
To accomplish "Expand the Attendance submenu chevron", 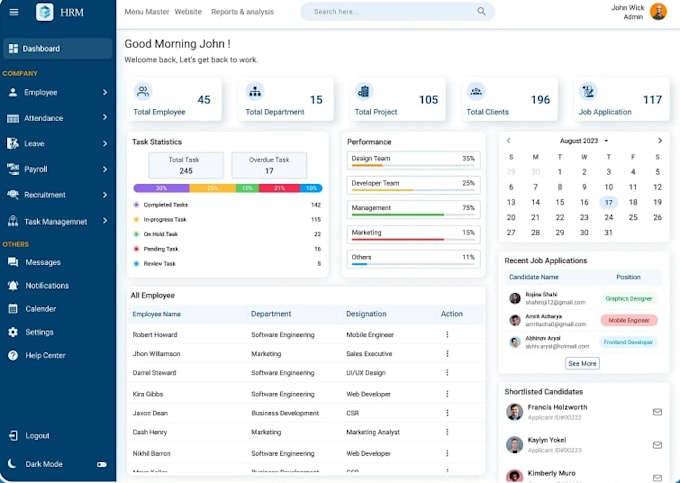I will [x=105, y=117].
